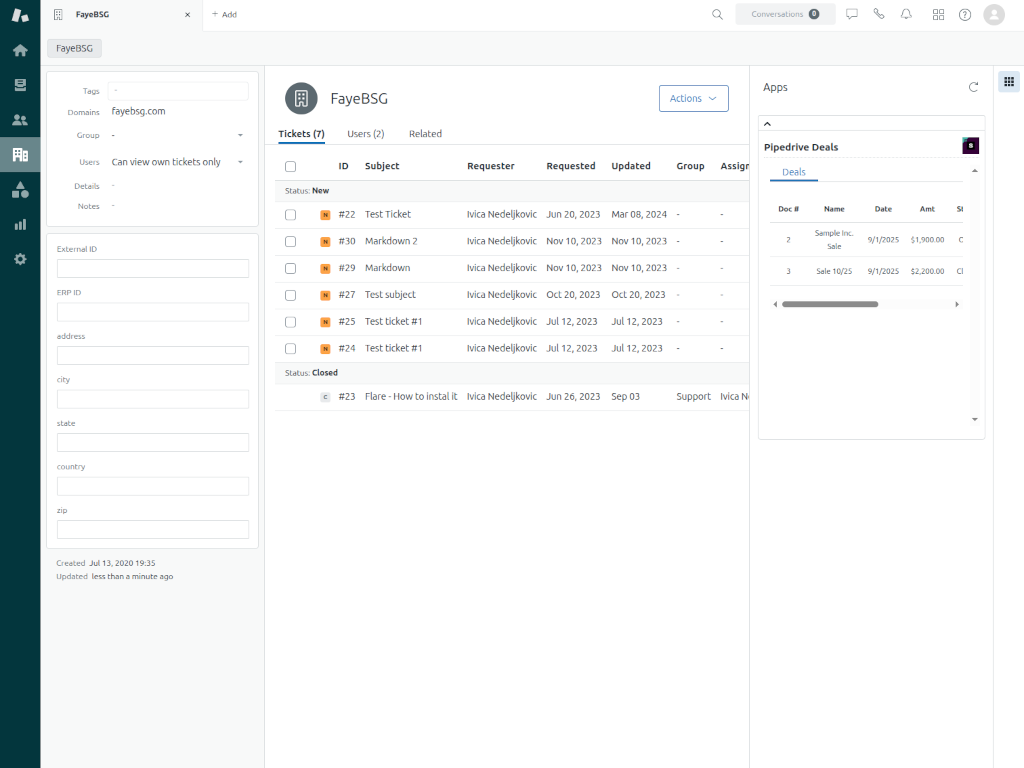The width and height of the screenshot is (1024, 768).
Task: Open notifications via the bell icon
Action: tap(906, 14)
